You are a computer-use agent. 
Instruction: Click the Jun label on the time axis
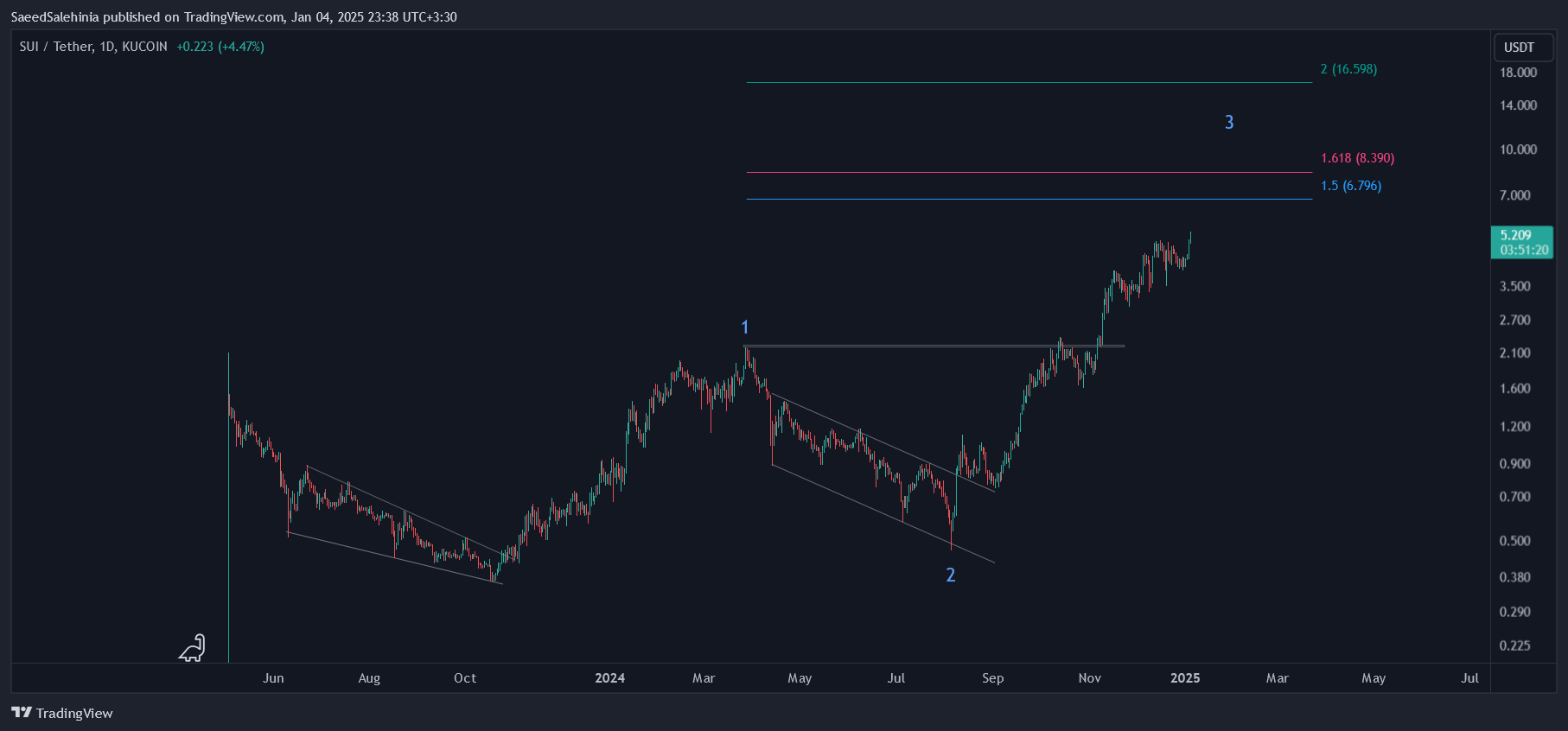tap(273, 678)
